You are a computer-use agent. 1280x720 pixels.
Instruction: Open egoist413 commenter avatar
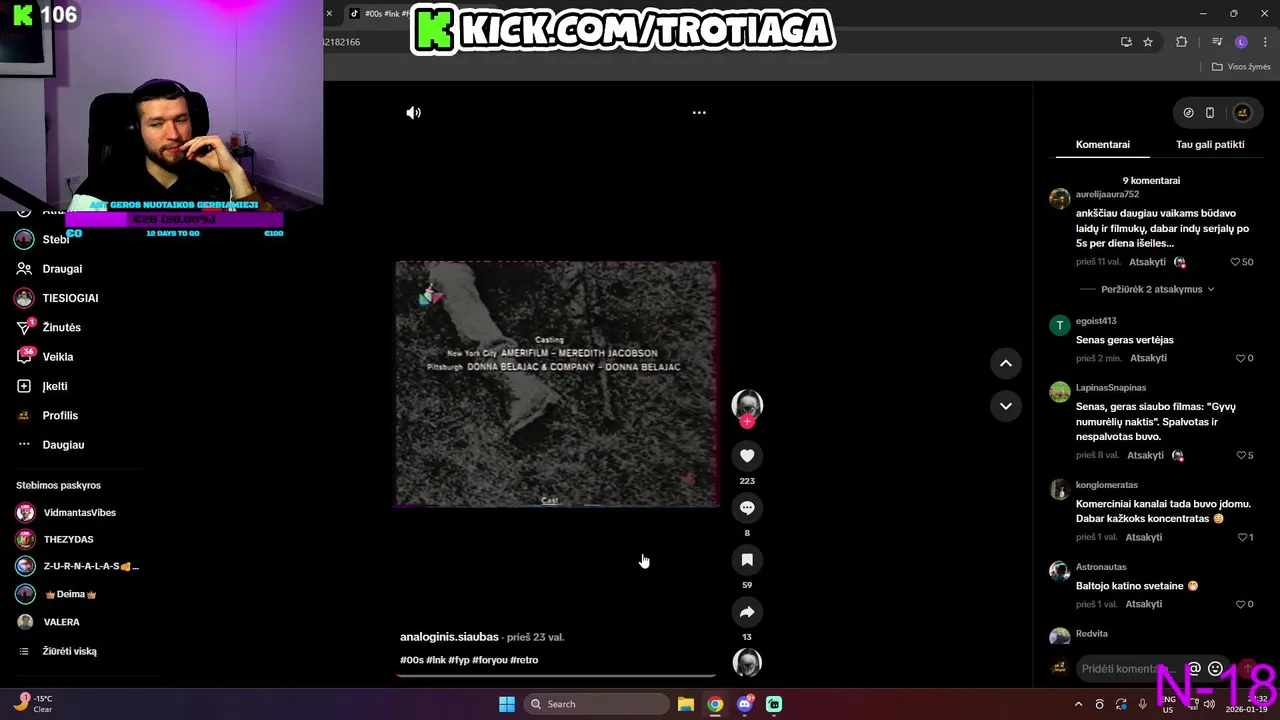point(1059,325)
